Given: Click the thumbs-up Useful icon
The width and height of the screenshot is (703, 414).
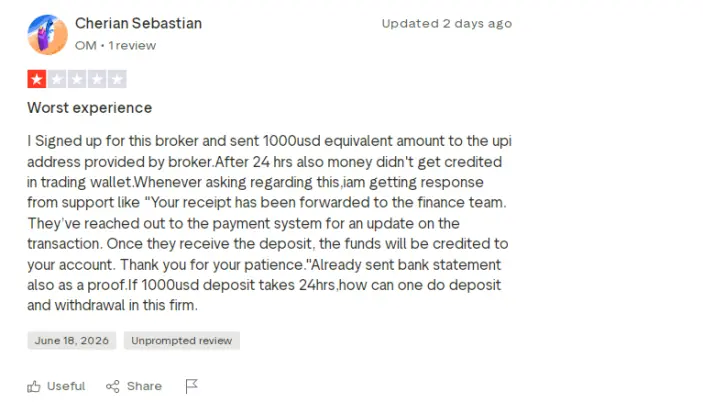Looking at the screenshot, I should click(34, 386).
